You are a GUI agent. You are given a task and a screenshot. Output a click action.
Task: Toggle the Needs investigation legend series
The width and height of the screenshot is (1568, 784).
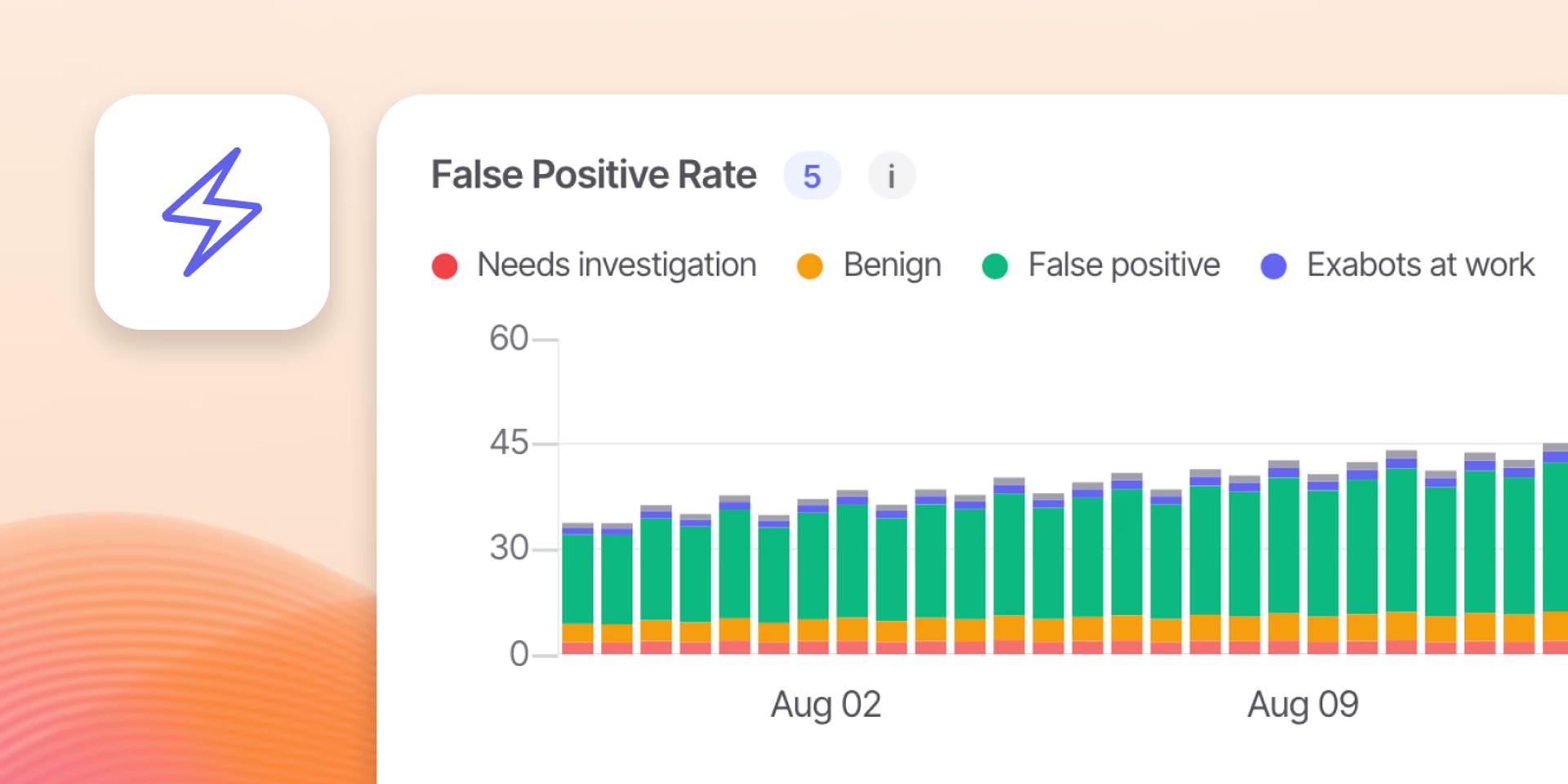[594, 265]
